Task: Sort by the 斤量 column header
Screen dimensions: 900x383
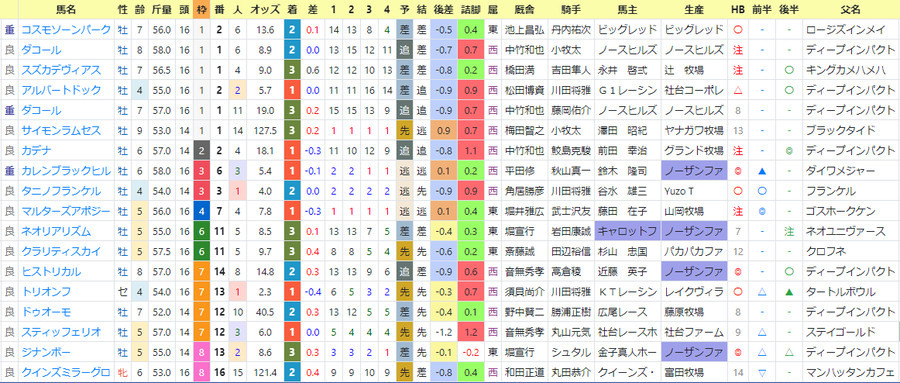Action: (x=161, y=9)
